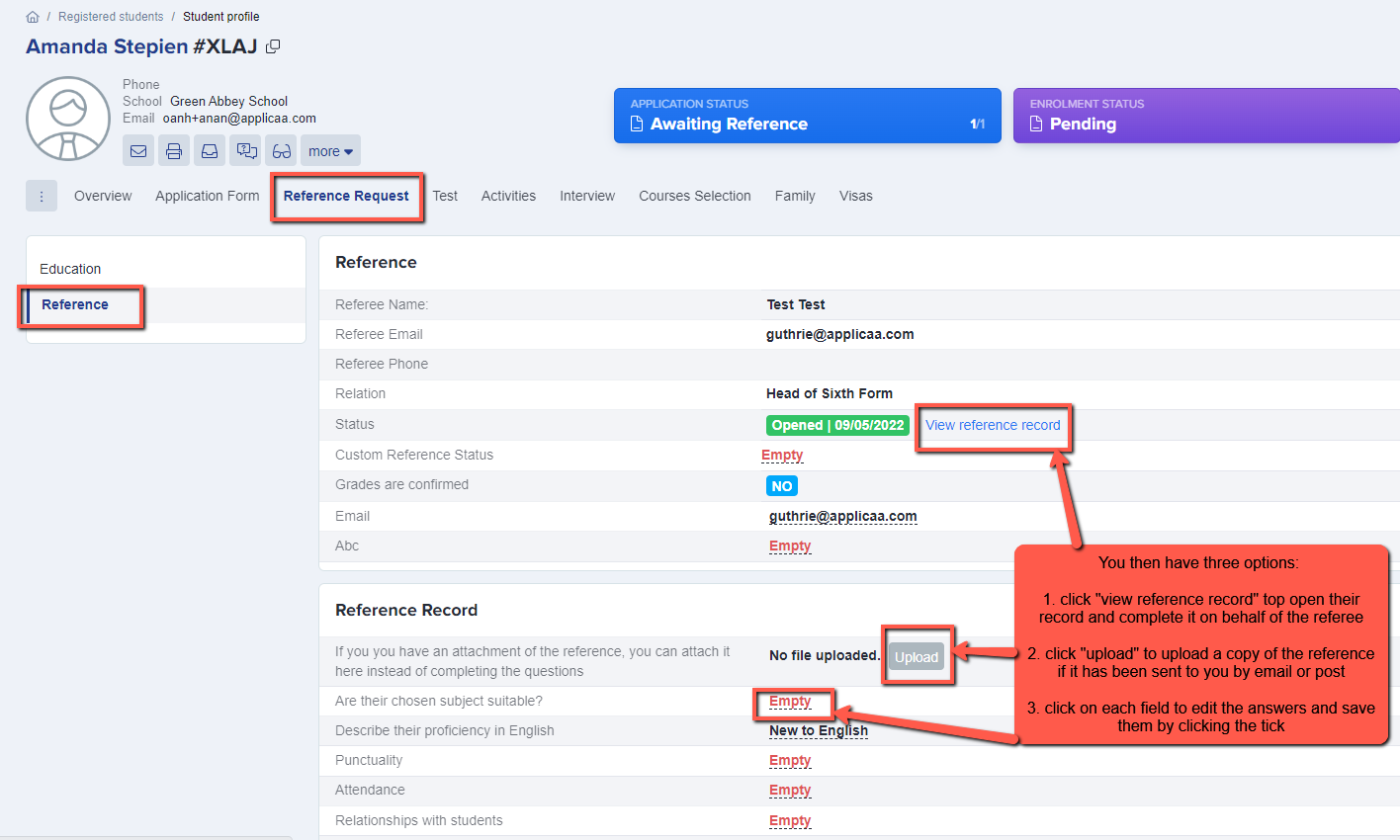Open the Activities tab

(508, 196)
